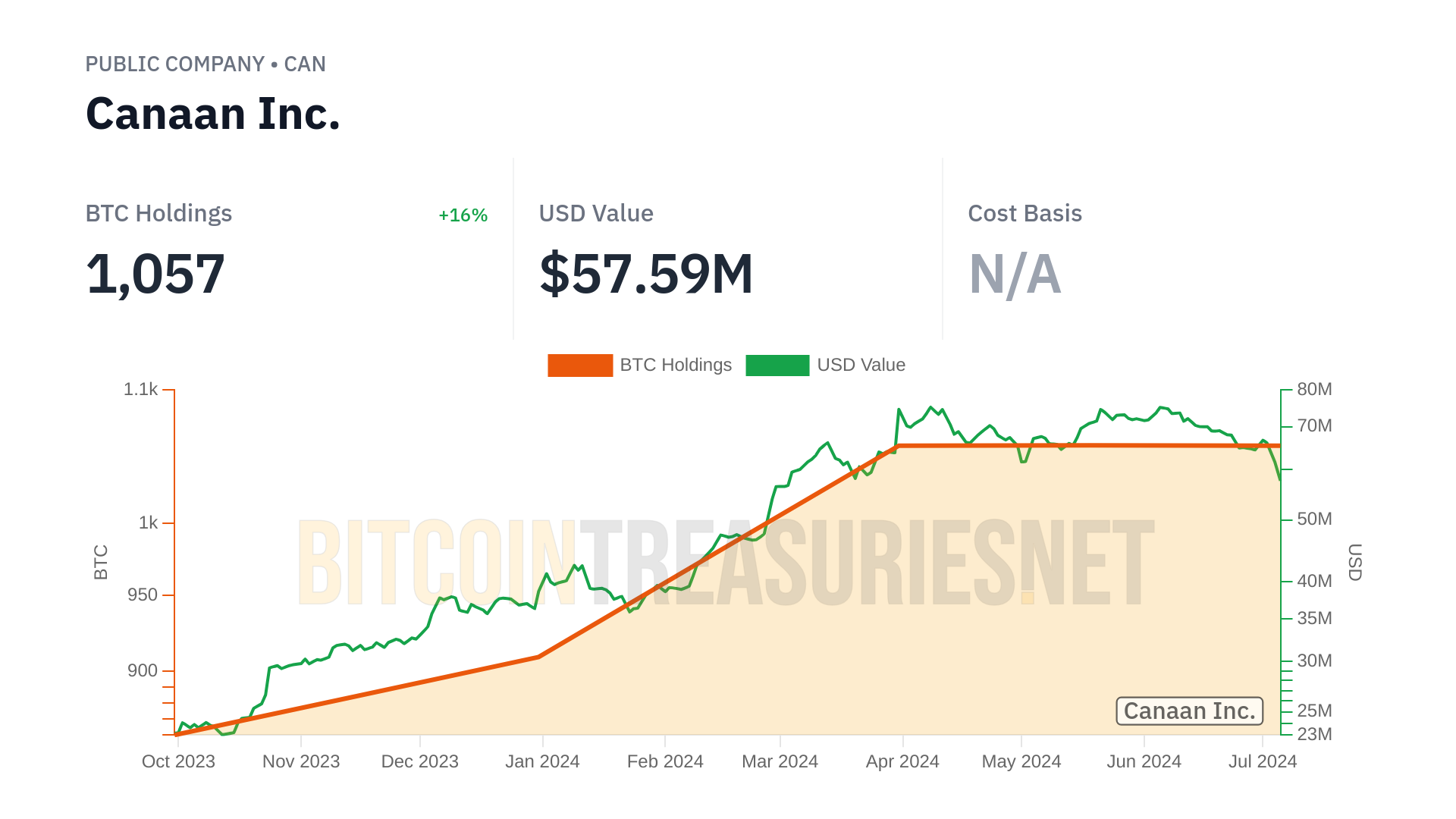Toggle BTC Holdings series via legend label
The image size is (1456, 819).
tap(676, 366)
